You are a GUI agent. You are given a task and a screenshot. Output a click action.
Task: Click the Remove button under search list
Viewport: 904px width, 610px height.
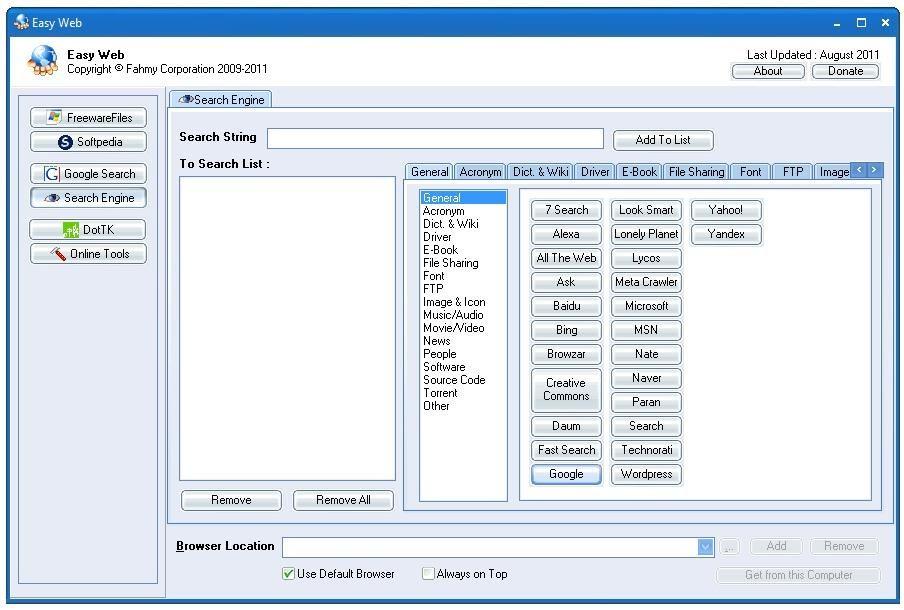[x=231, y=500]
